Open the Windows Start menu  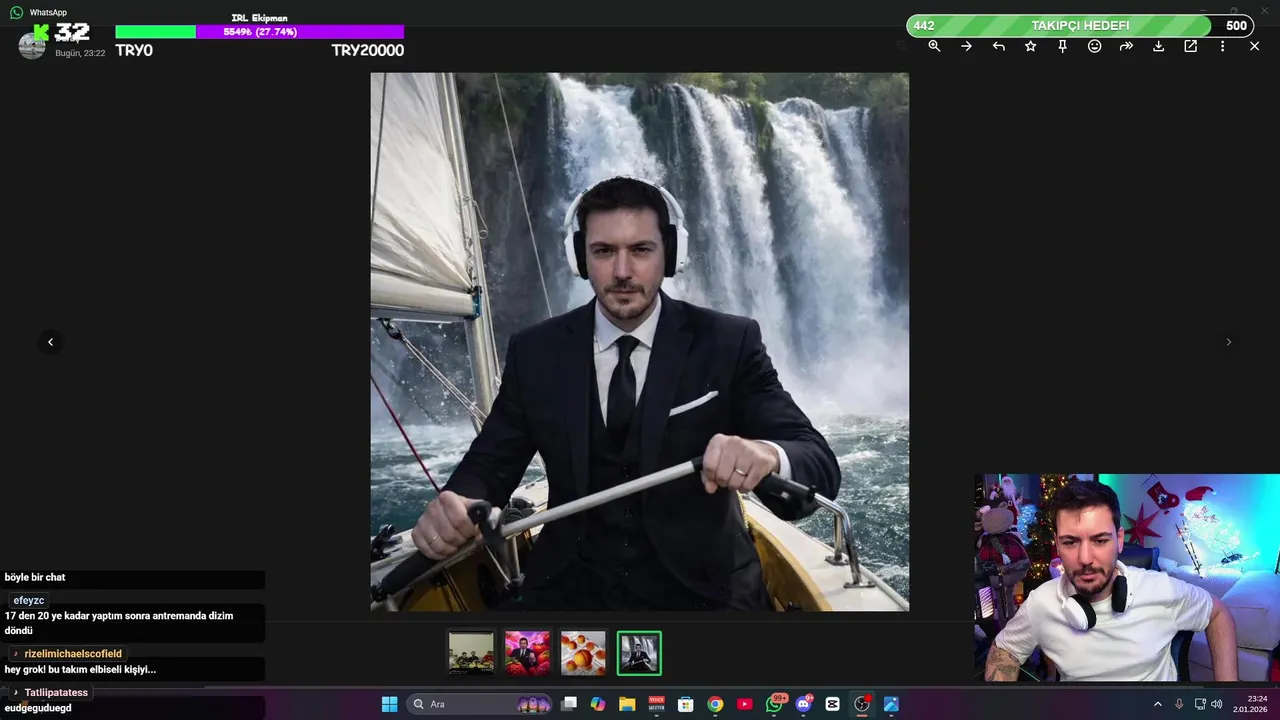coord(389,704)
